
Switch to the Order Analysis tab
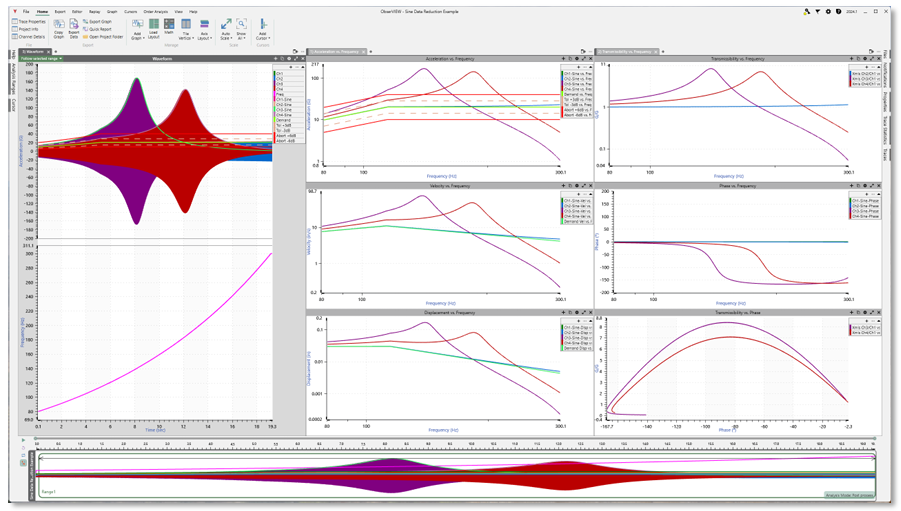tap(156, 11)
